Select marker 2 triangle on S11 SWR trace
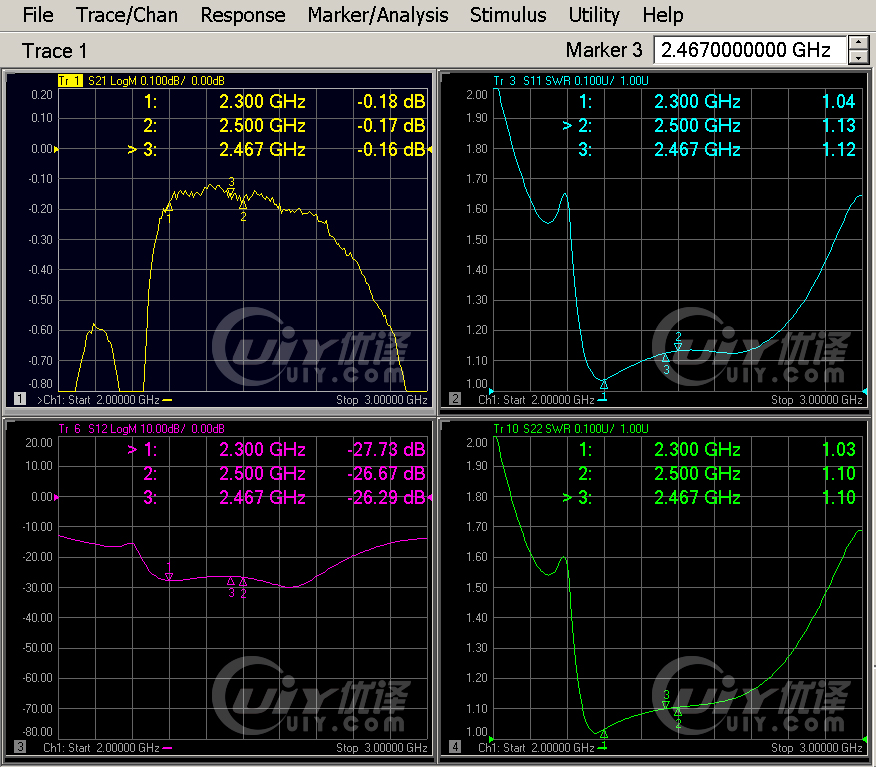Viewport: 876px width, 768px height. (678, 347)
